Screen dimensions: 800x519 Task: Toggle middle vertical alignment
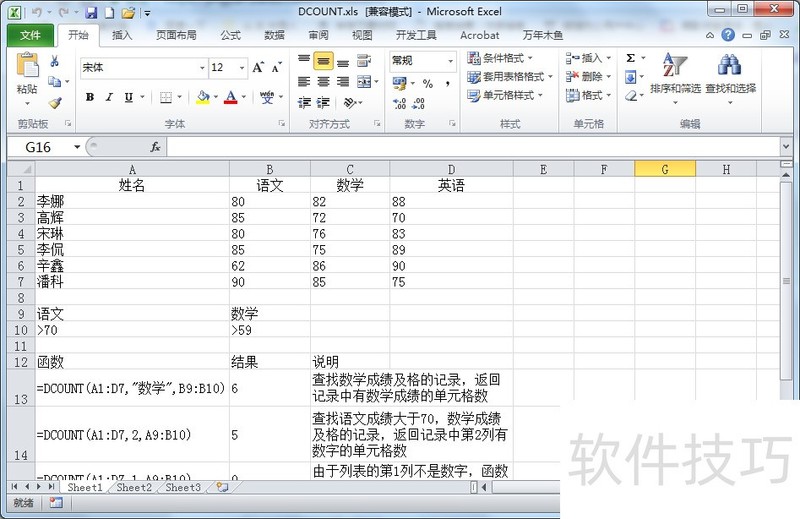coord(323,61)
